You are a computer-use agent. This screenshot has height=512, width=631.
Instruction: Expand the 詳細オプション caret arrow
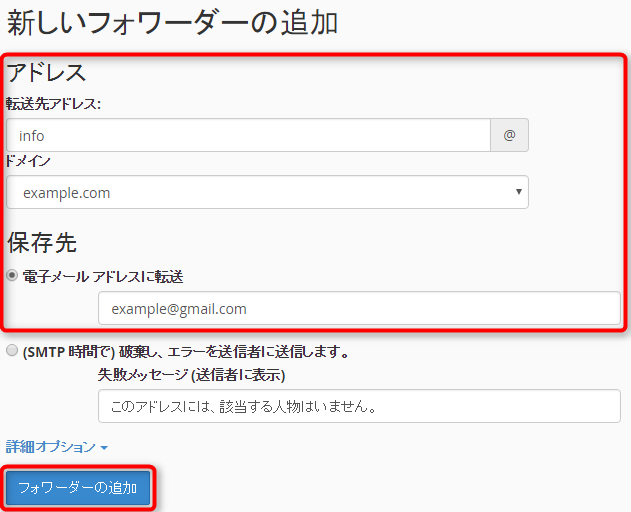tap(104, 447)
